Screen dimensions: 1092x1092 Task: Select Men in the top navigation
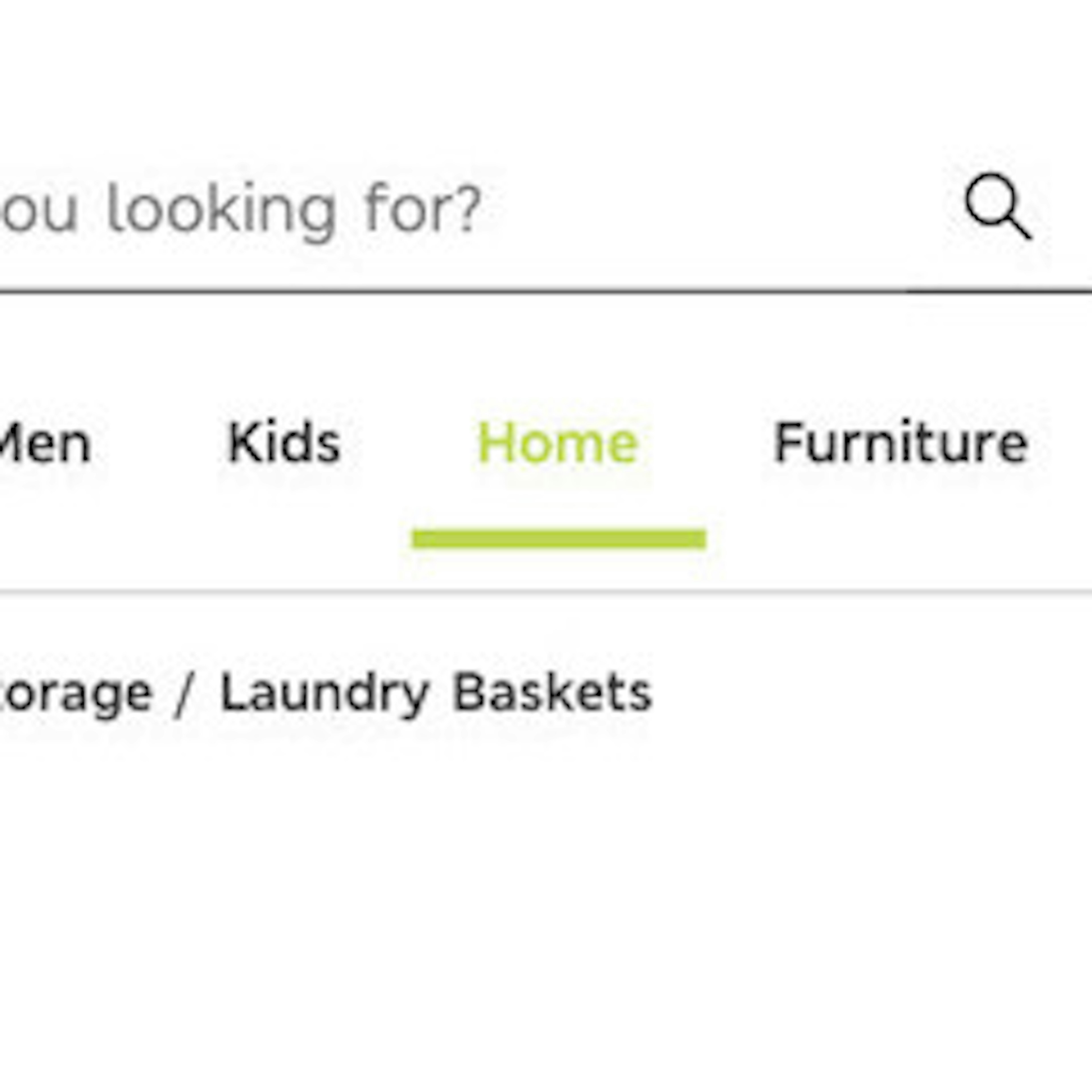(45, 443)
